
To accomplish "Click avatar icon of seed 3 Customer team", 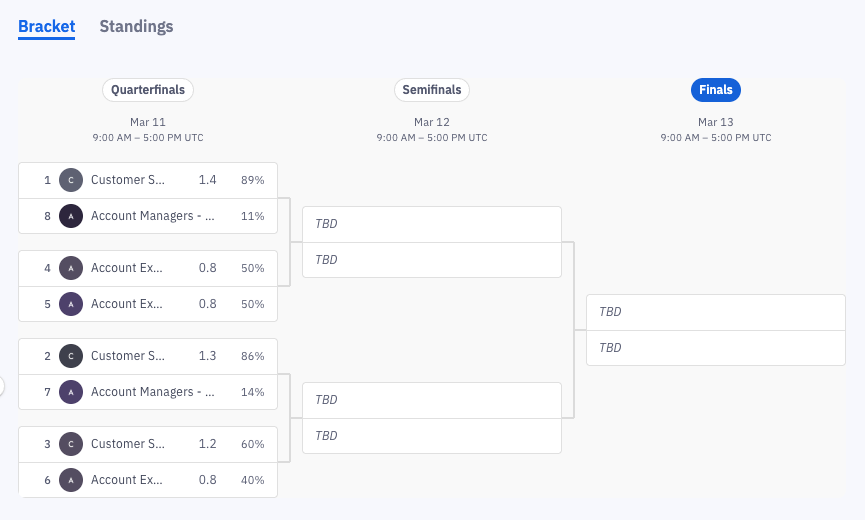I will tap(70, 444).
